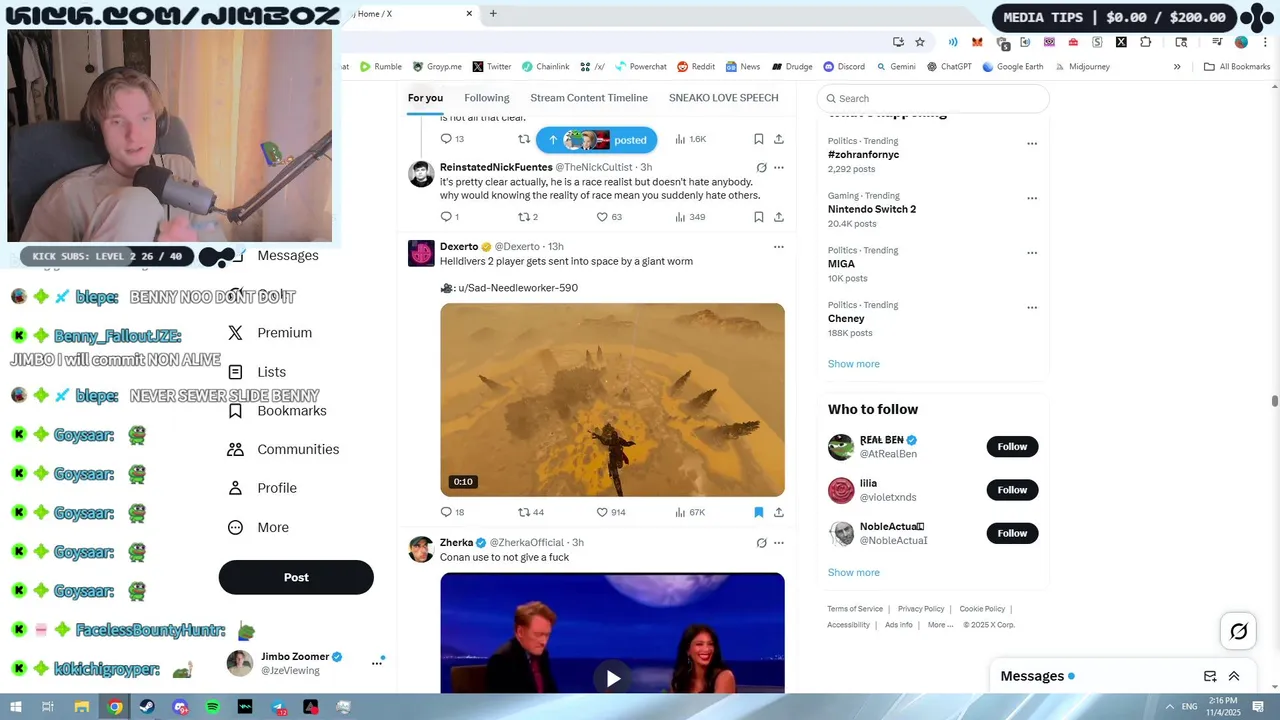1280x720 pixels.
Task: Repost the ReinstatedNickFuentes post
Action: (x=528, y=217)
